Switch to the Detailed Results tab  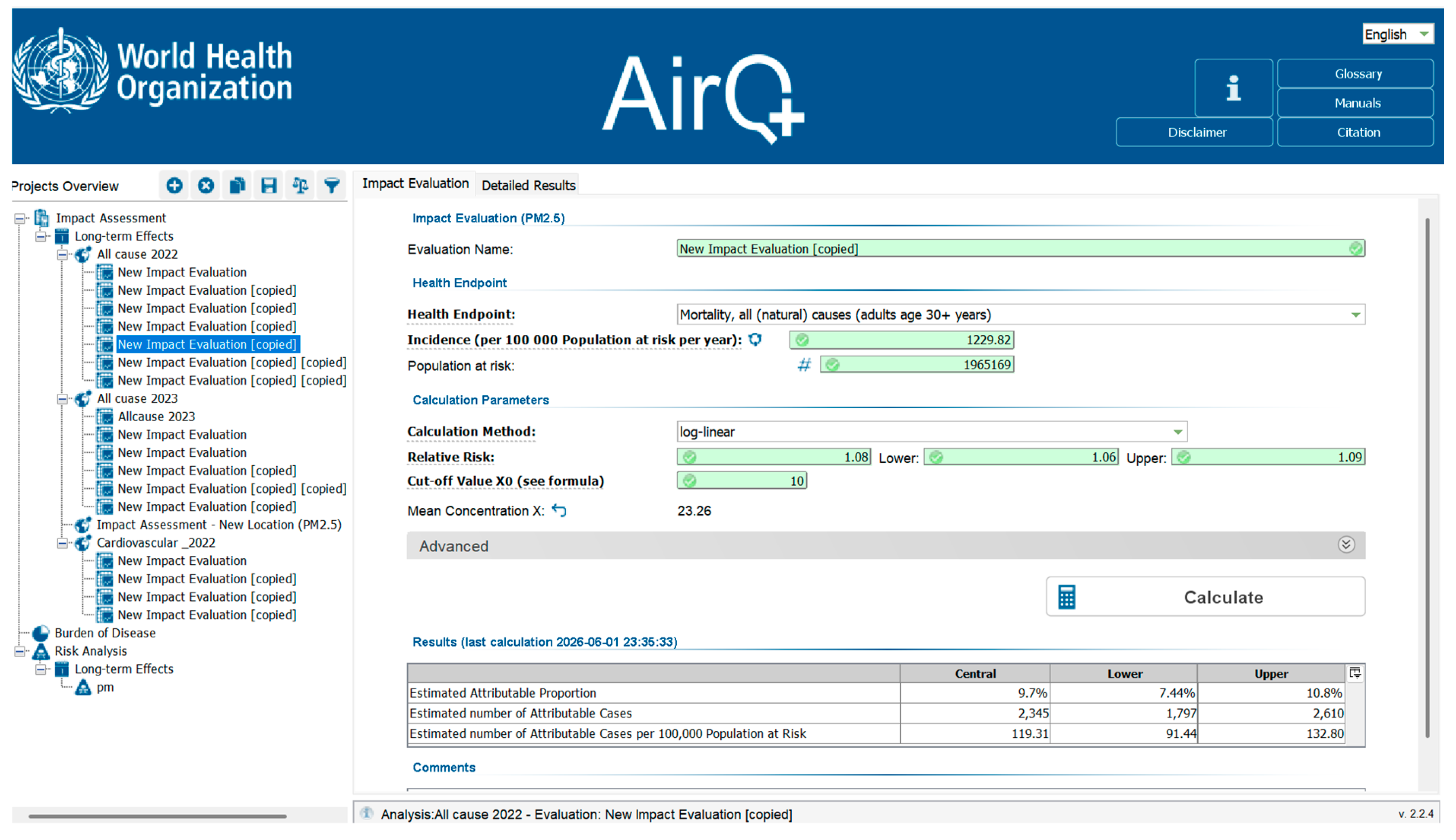(528, 186)
